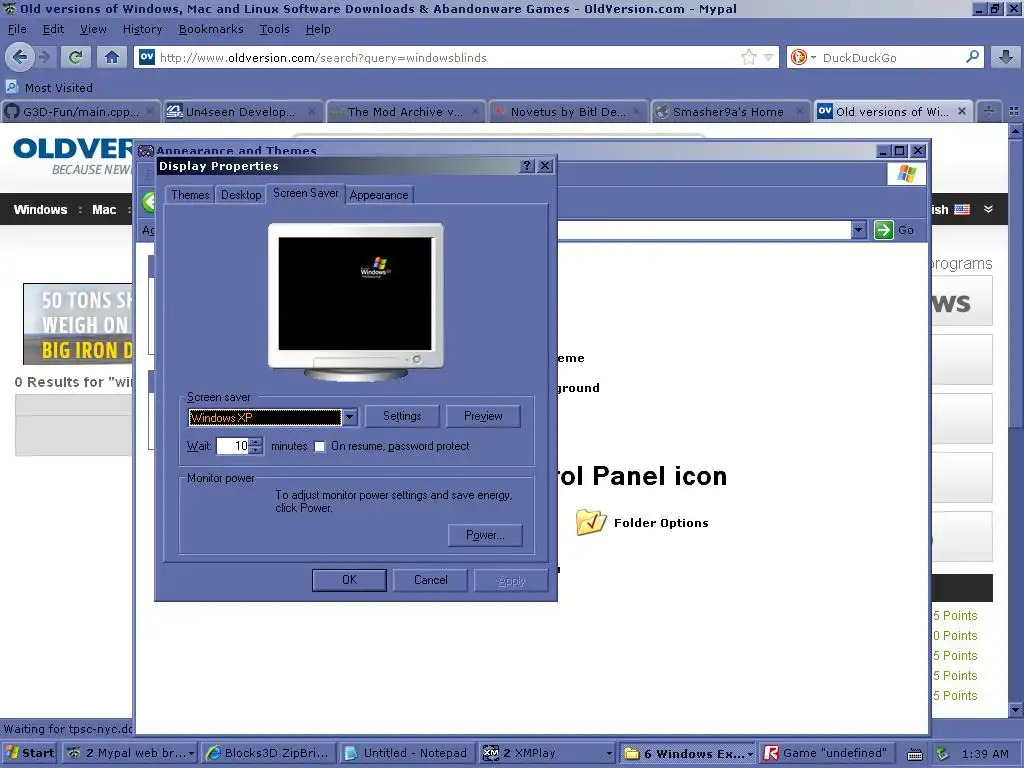Select the Screen Saver tab
The width and height of the screenshot is (1024, 768).
pyautogui.click(x=305, y=193)
